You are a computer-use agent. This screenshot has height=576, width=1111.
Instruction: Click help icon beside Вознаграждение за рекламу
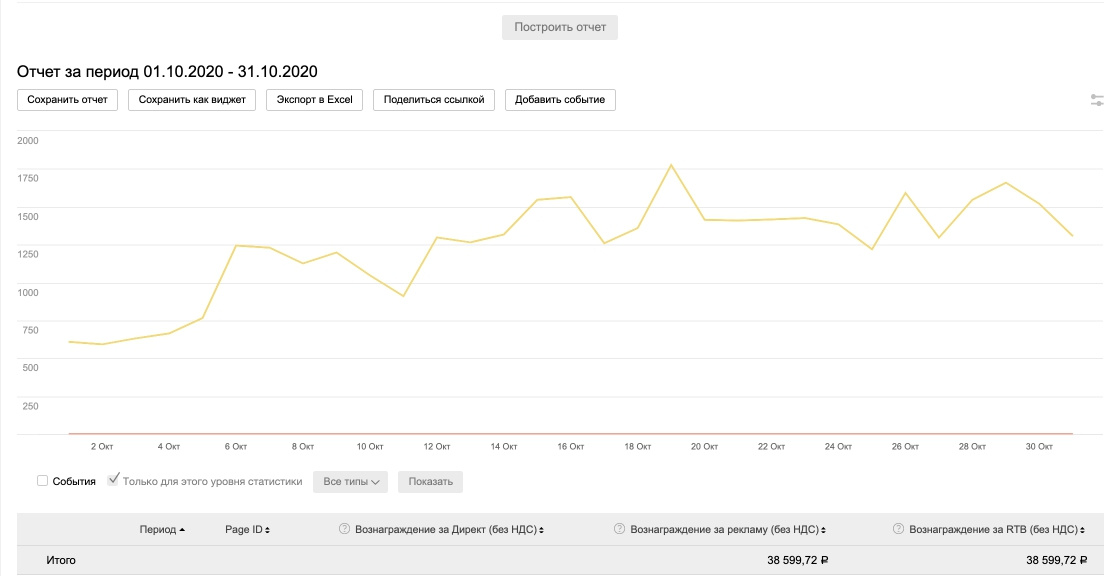coord(619,529)
